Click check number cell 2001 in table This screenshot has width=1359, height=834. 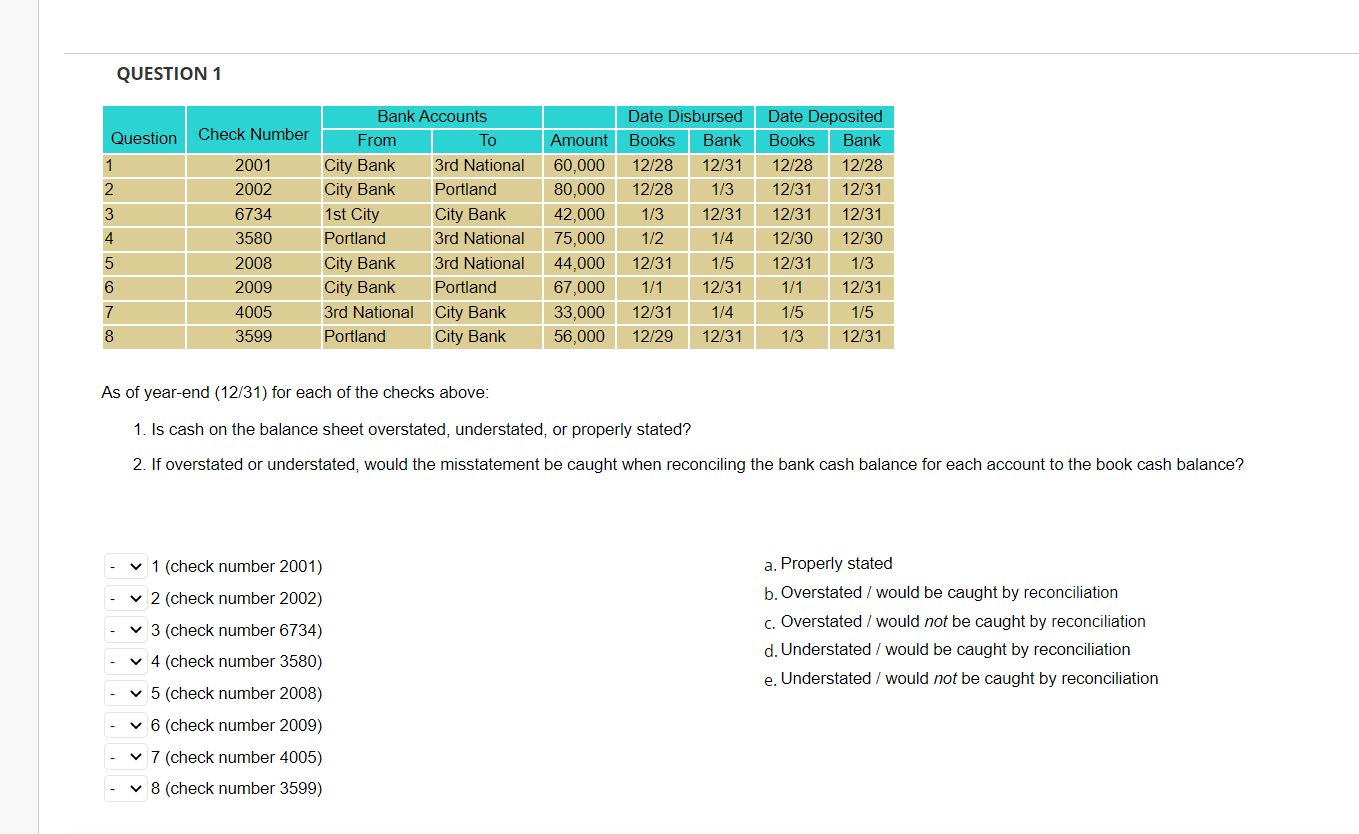pos(253,165)
